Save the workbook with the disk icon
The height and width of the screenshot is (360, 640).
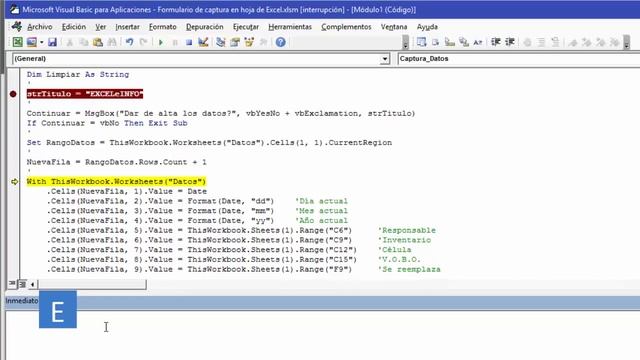pyautogui.click(x=52, y=42)
